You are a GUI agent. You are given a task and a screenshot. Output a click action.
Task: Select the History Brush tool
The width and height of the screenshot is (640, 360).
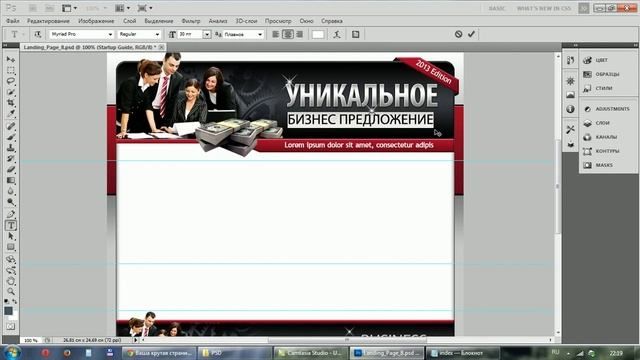pos(11,158)
